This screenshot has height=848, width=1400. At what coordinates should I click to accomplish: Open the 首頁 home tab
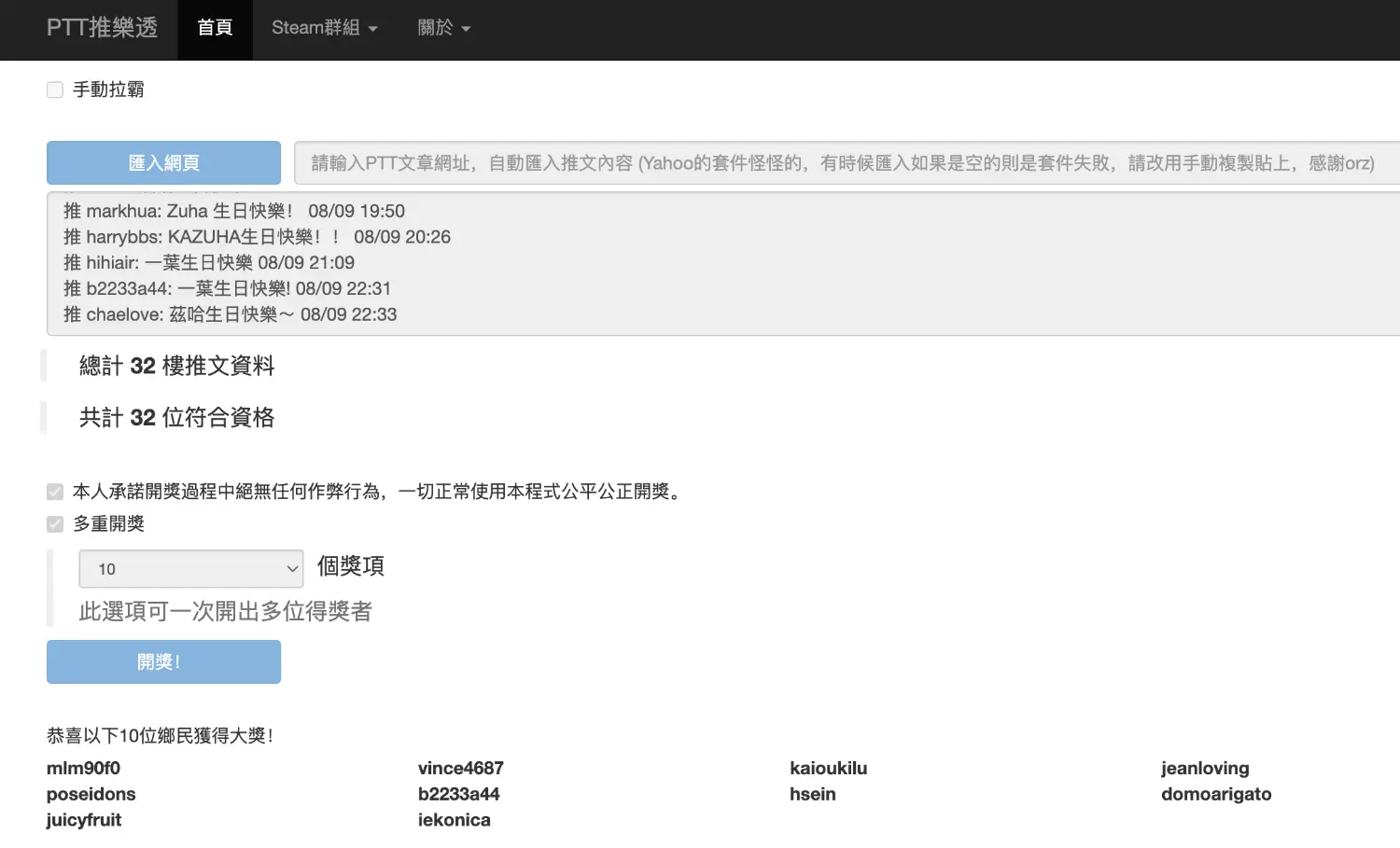215,28
